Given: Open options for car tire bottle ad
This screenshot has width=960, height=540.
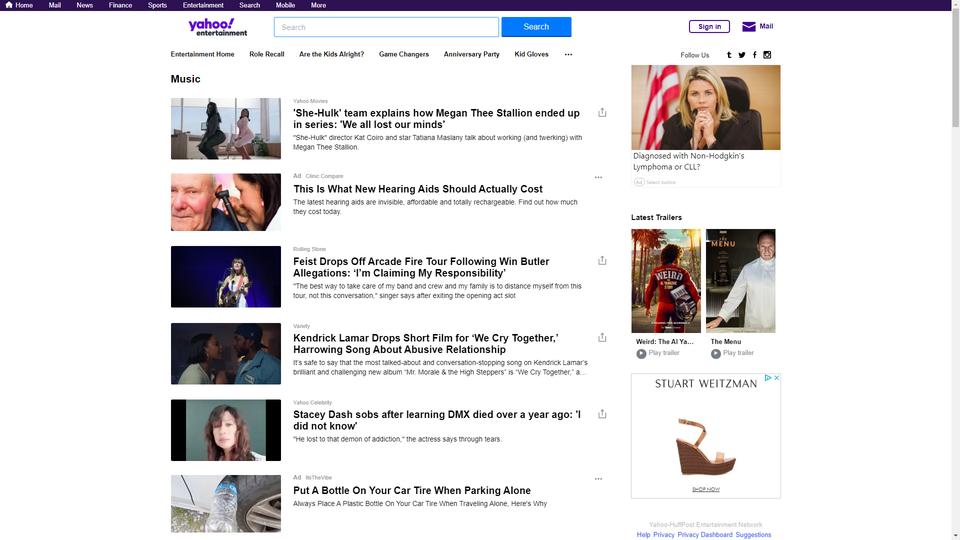Looking at the screenshot, I should [x=598, y=479].
